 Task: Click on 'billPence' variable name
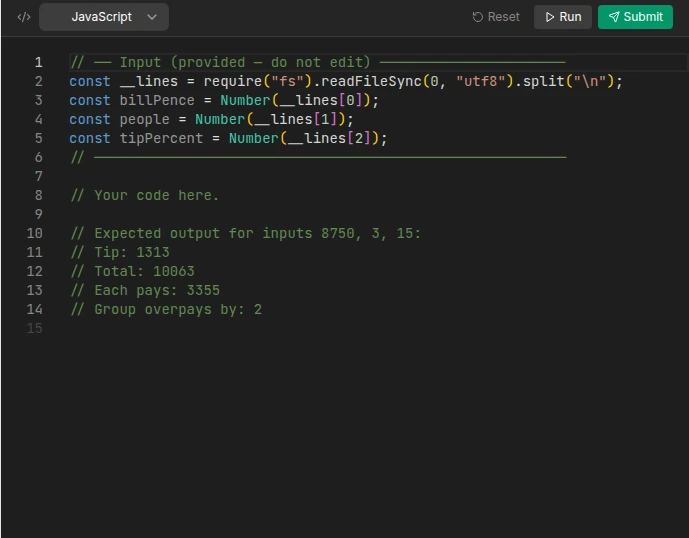tap(157, 100)
